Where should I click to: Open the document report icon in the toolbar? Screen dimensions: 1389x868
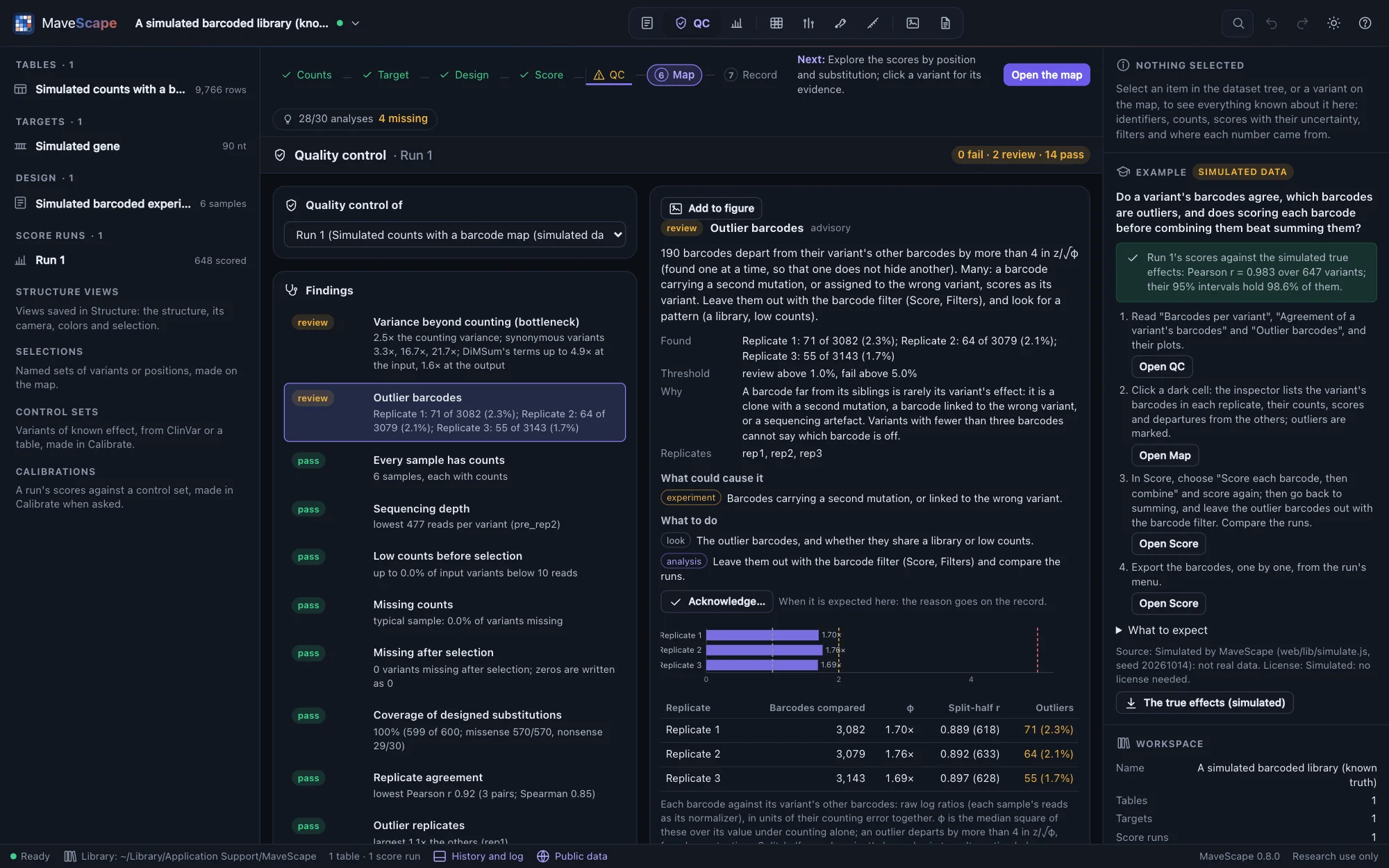(945, 23)
